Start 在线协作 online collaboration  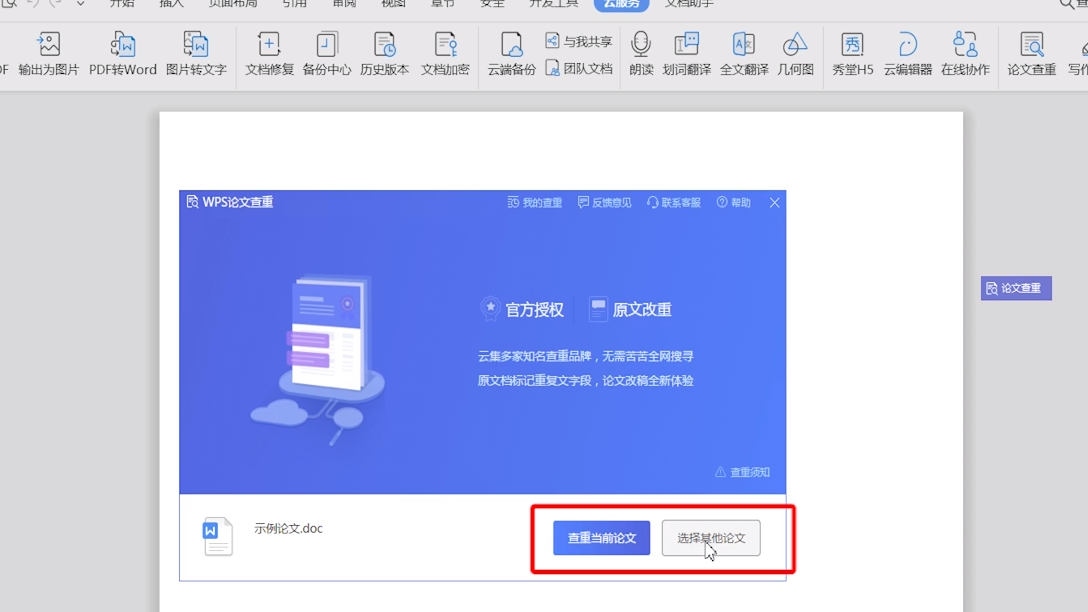coord(965,53)
